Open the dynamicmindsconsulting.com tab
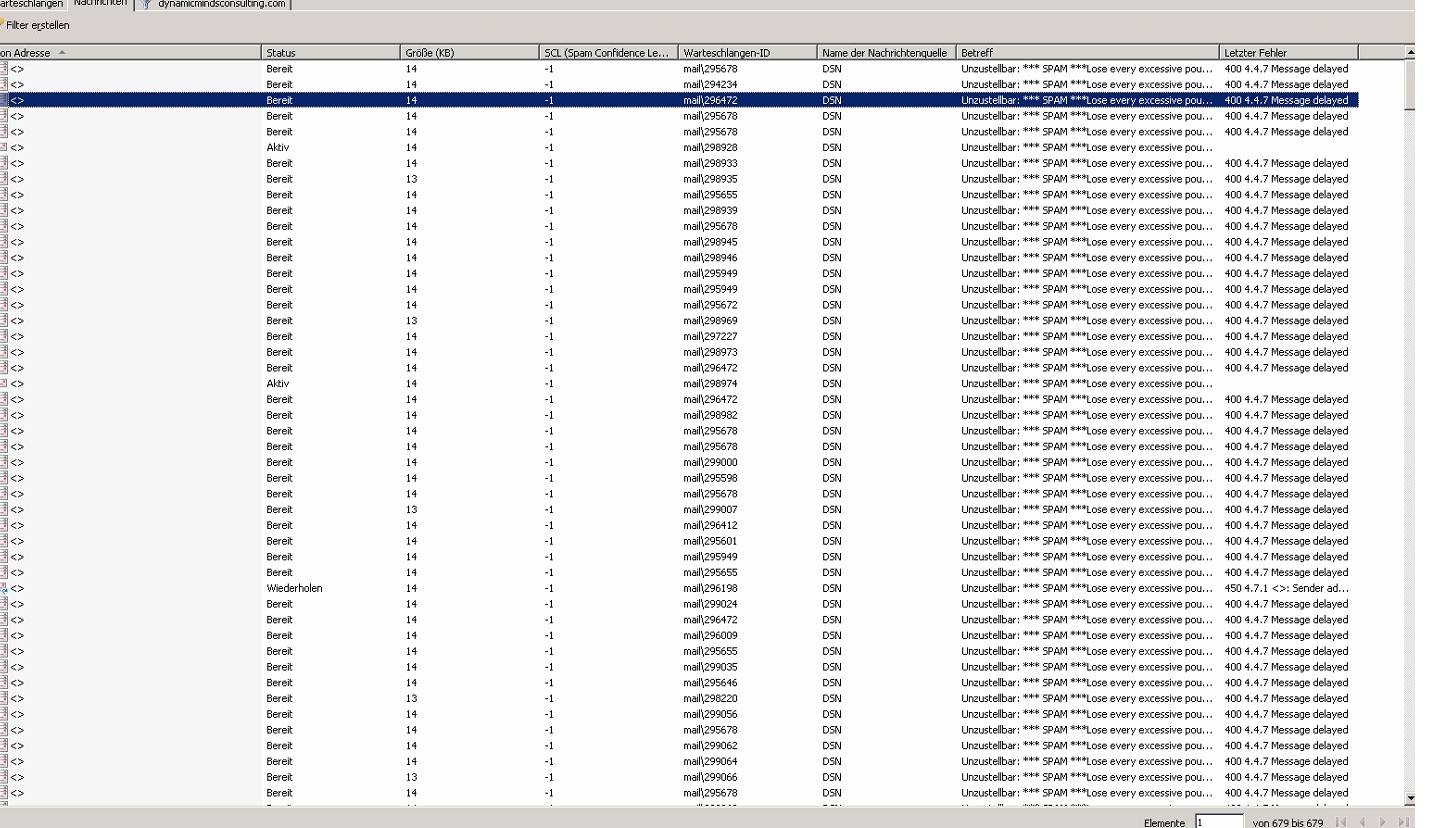The image size is (1436, 828). [213, 4]
